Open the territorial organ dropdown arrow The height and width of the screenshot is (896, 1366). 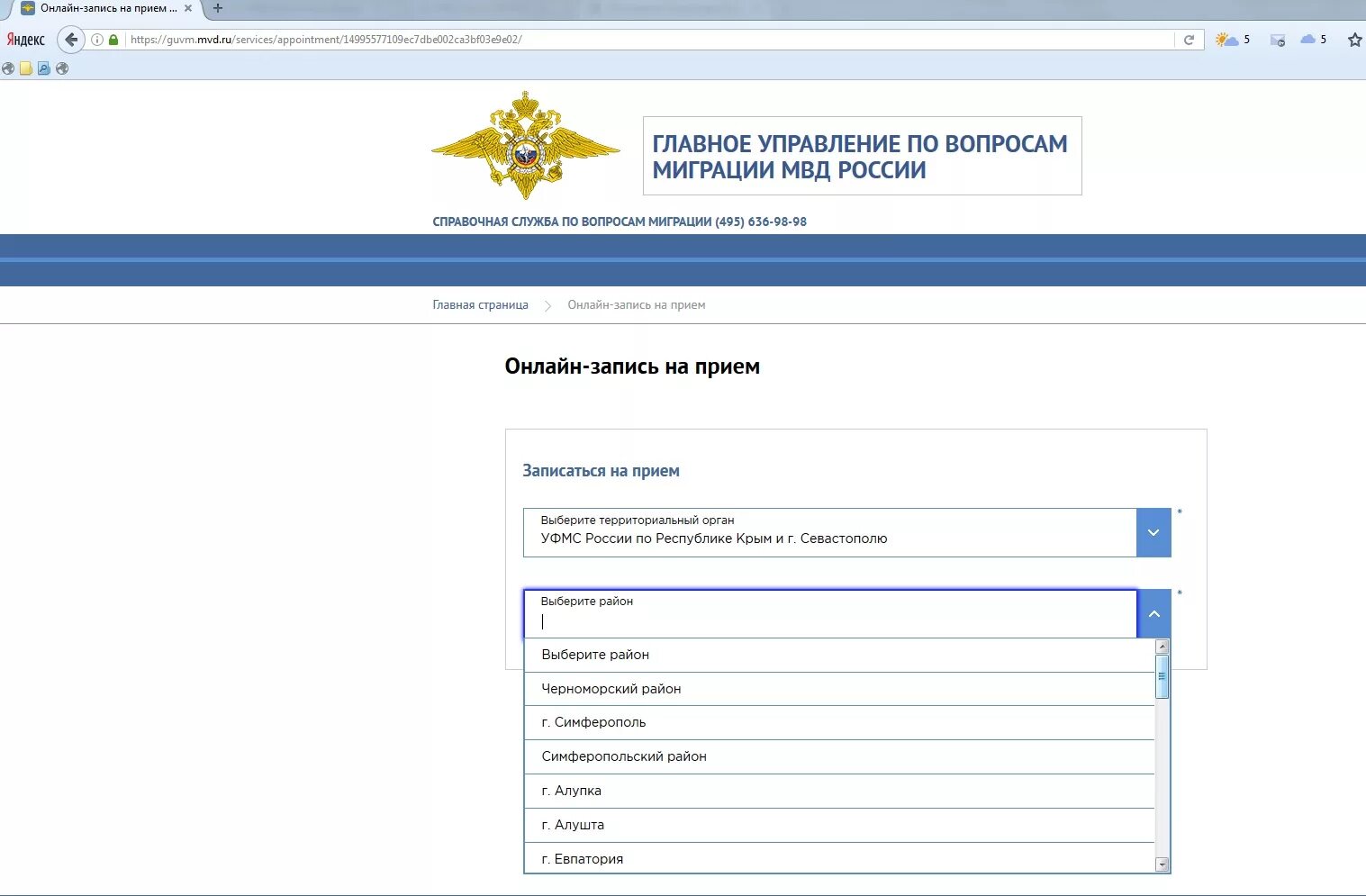pyautogui.click(x=1153, y=532)
